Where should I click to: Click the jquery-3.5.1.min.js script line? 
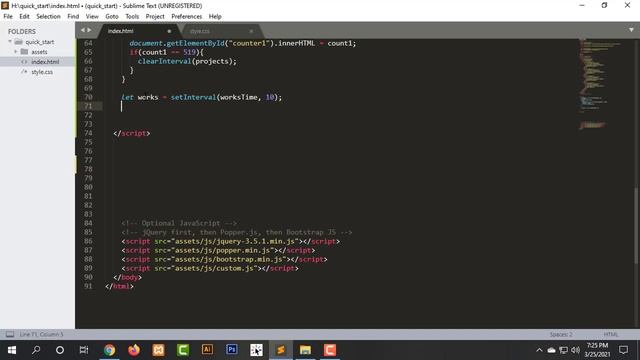[x=231, y=241]
